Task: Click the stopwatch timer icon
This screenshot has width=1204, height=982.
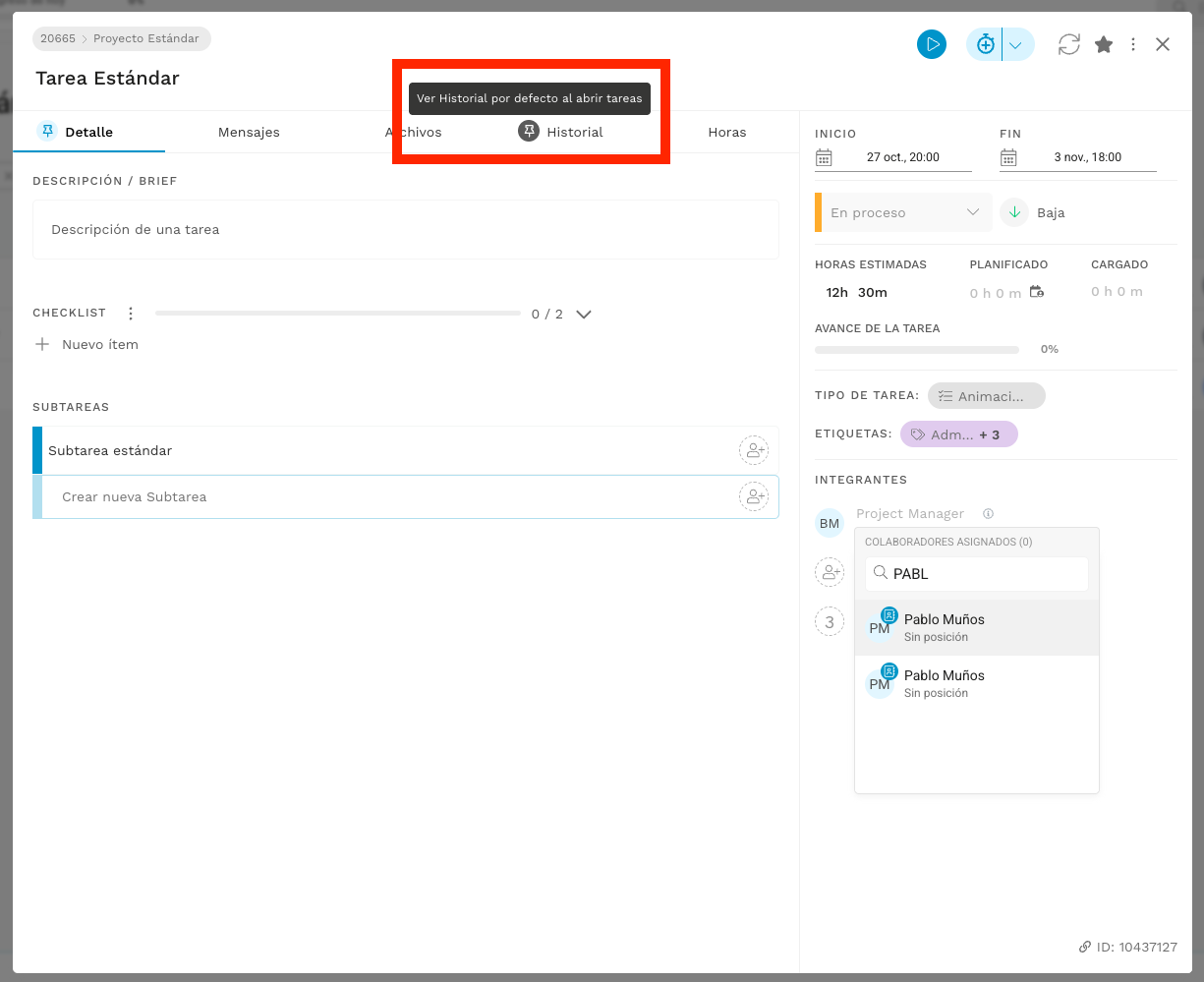Action: pos(985,44)
